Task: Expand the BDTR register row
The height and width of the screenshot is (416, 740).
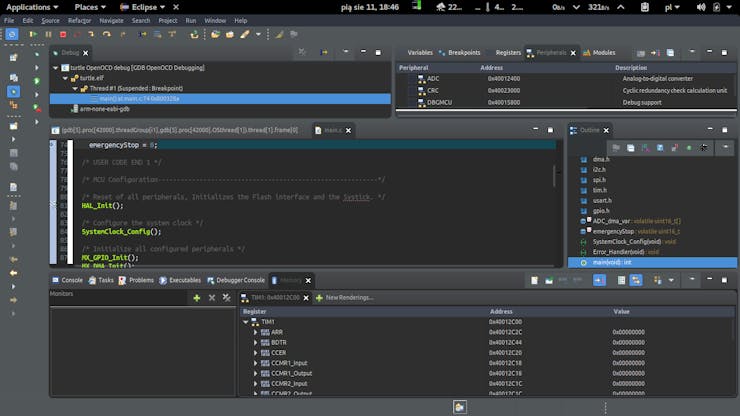Action: pyautogui.click(x=255, y=343)
